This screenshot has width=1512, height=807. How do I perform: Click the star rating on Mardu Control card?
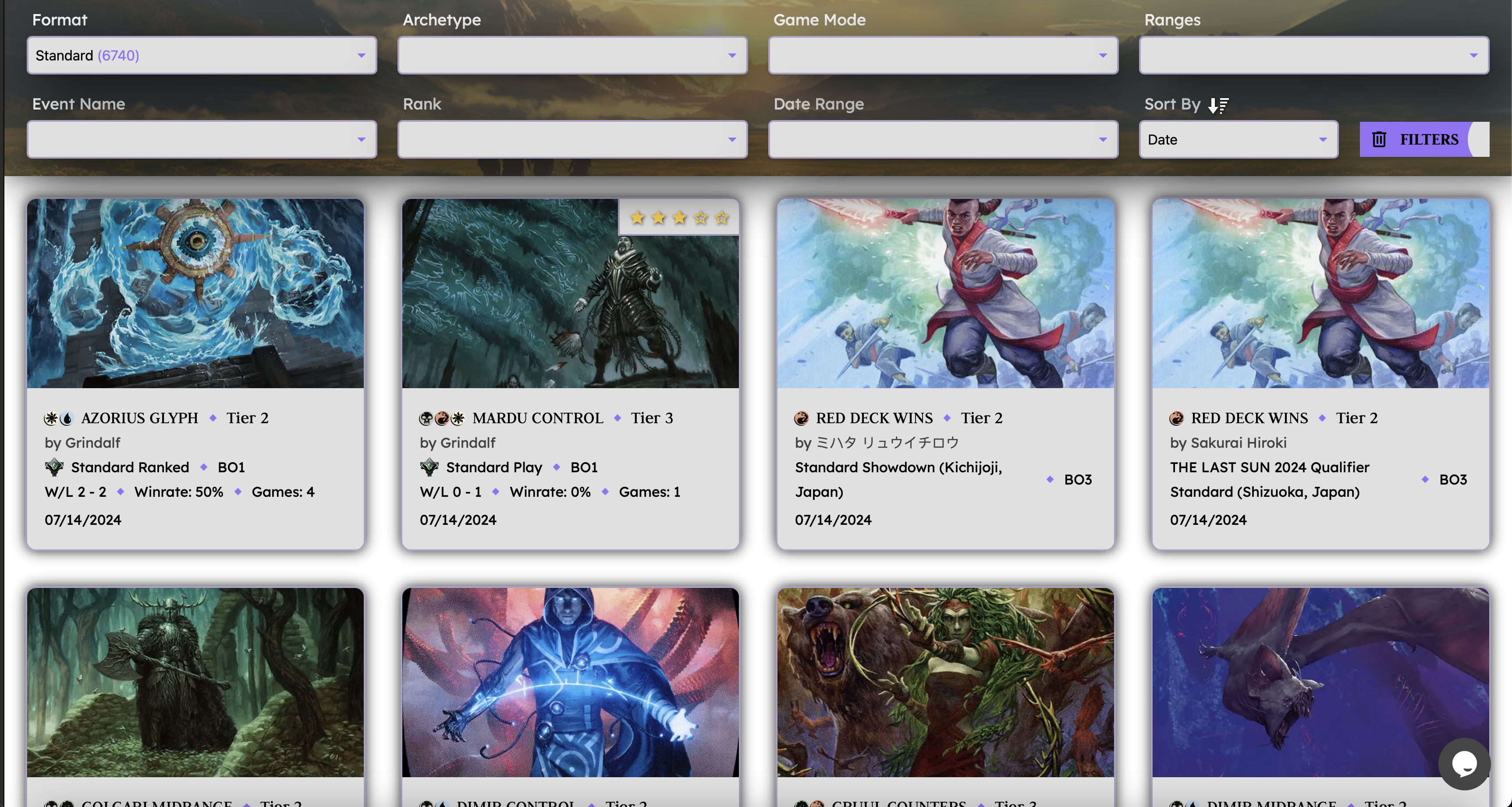pos(679,218)
